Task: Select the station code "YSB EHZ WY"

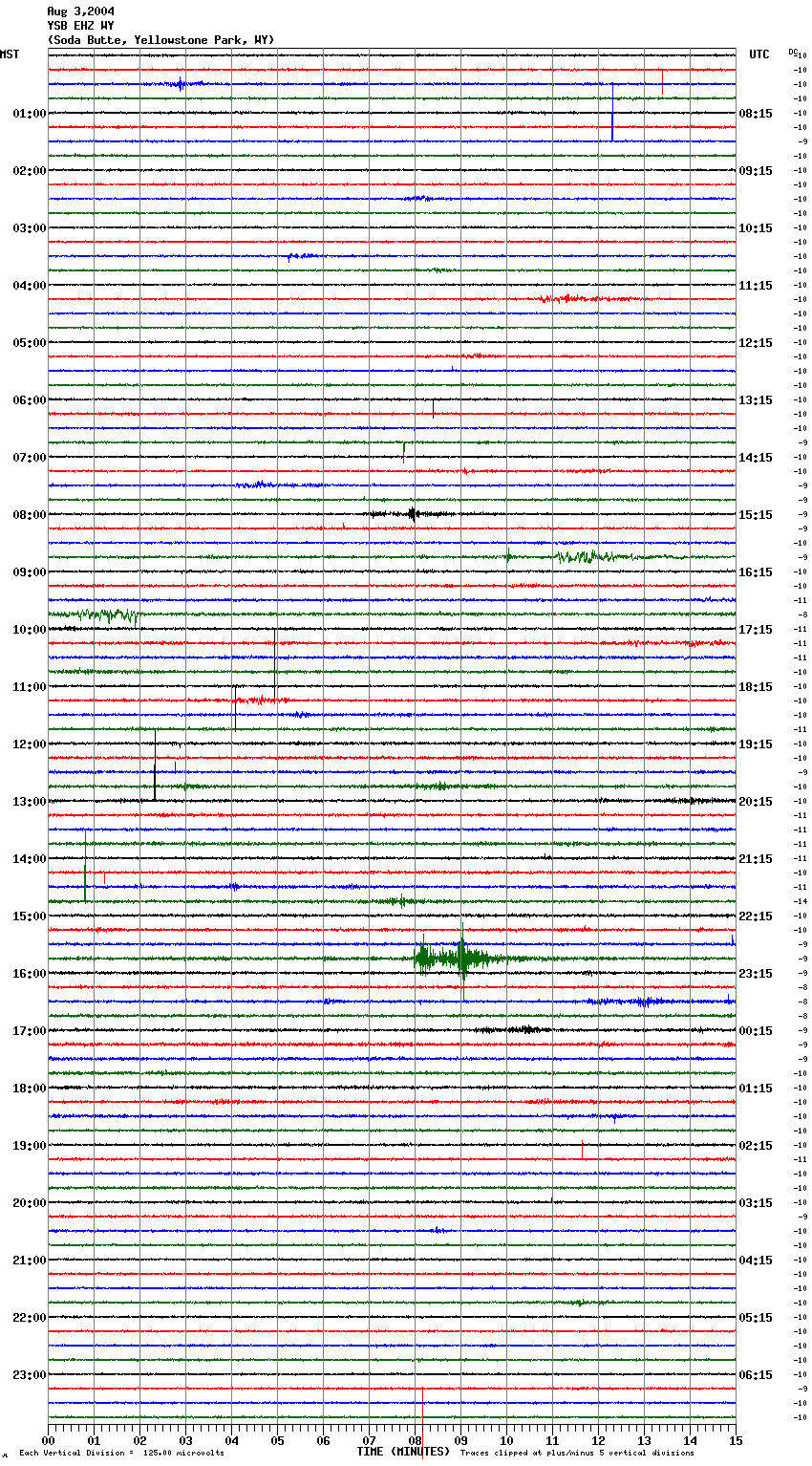Action: tap(80, 26)
